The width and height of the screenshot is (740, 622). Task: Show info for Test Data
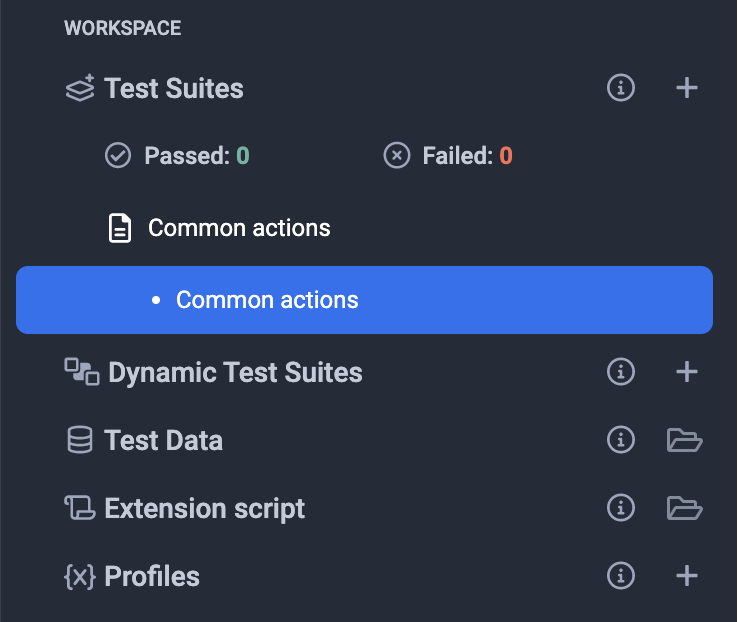click(x=621, y=440)
